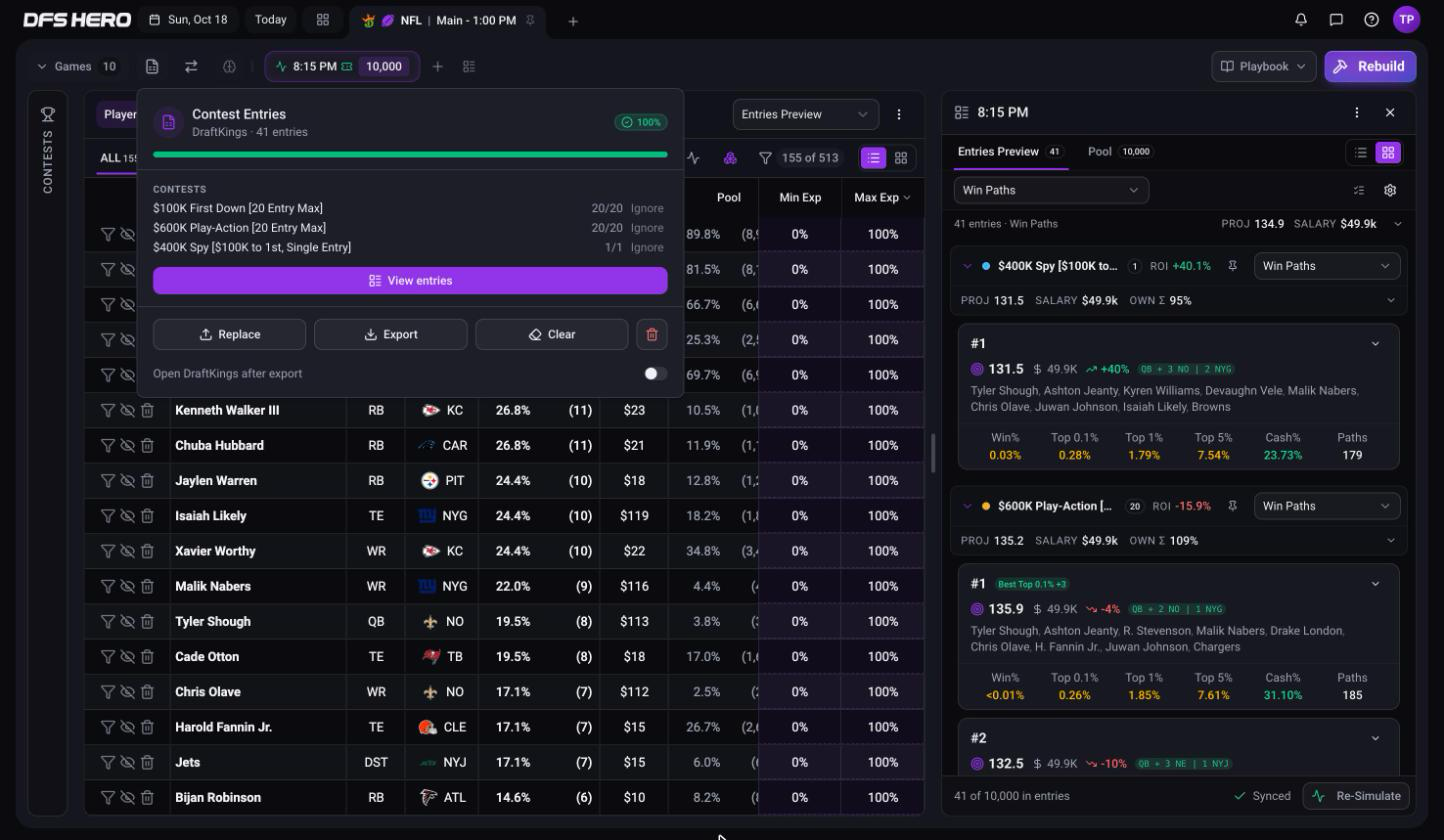Screen dimensions: 1444x840
Task: Expand the 131.5 projection lineup card
Action: (x=1375, y=343)
